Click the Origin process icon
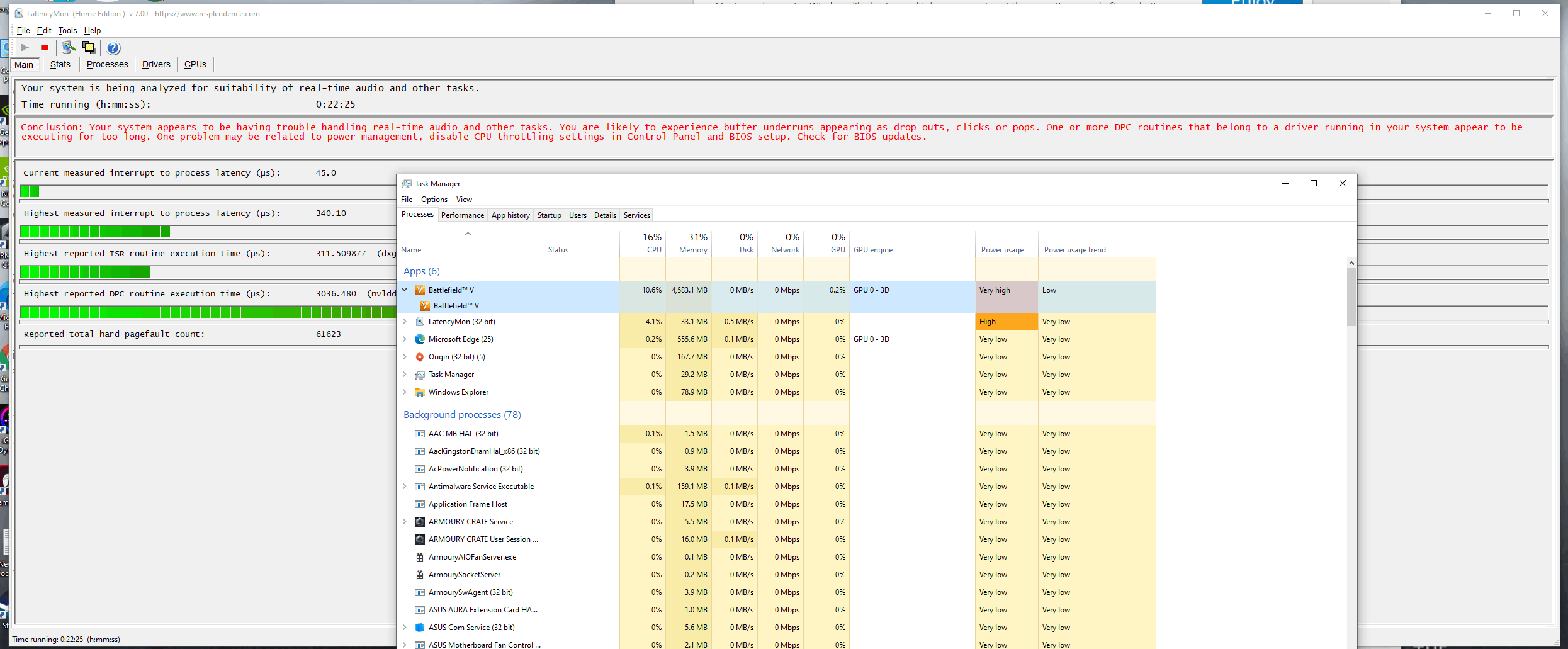Viewport: 1568px width, 649px height. click(x=420, y=357)
